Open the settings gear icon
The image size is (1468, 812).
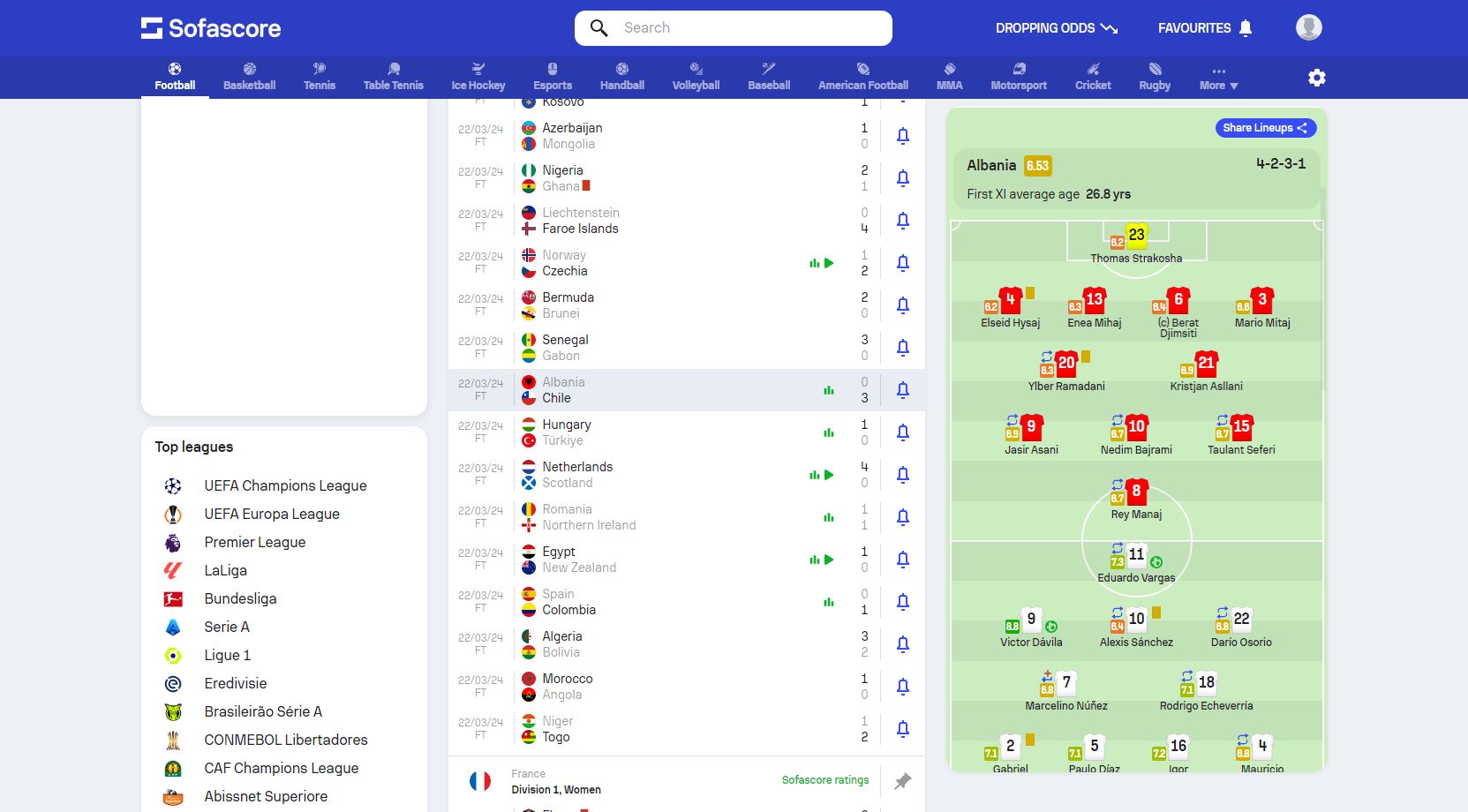click(1316, 78)
